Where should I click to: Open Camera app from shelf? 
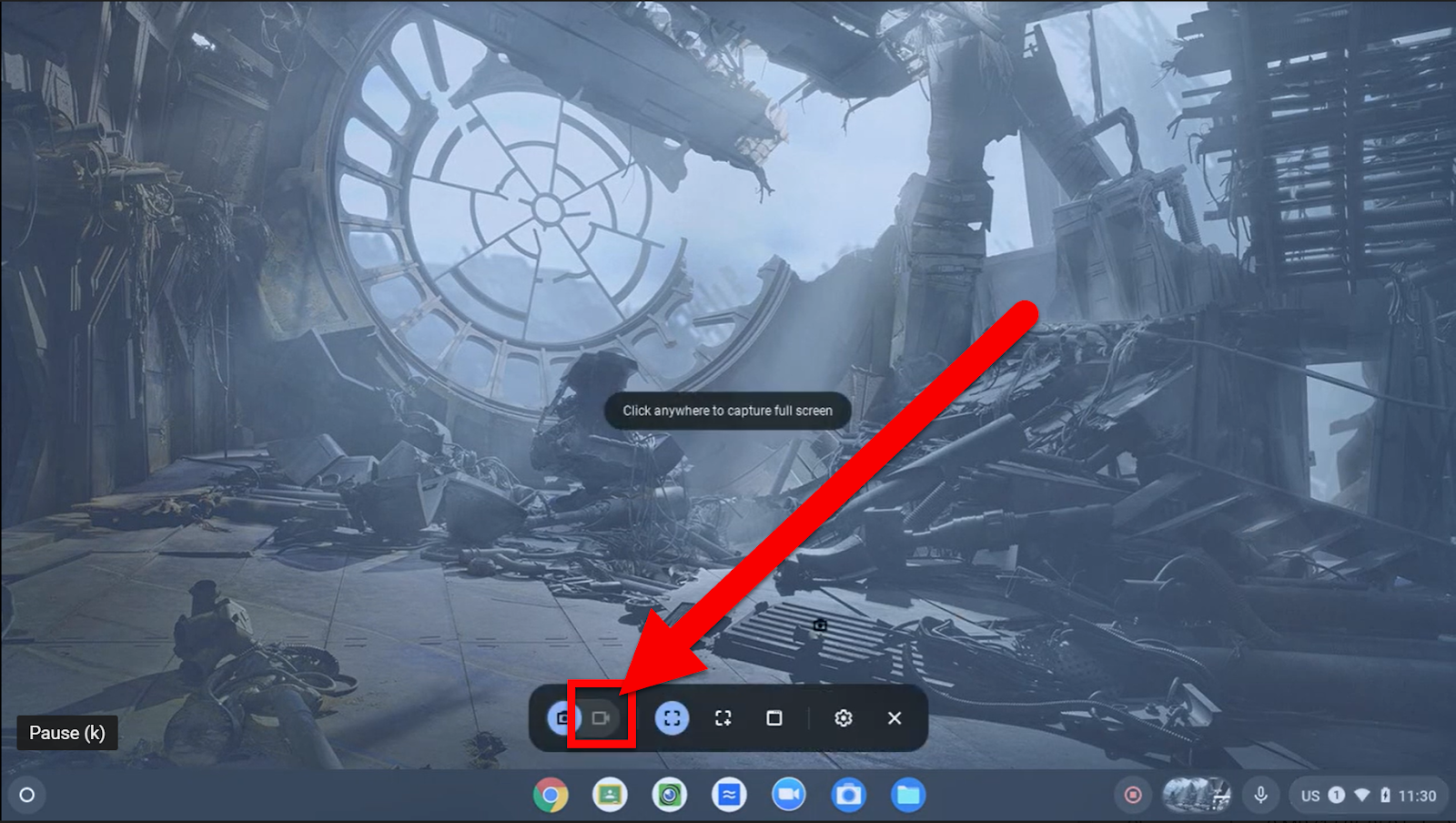pos(848,795)
